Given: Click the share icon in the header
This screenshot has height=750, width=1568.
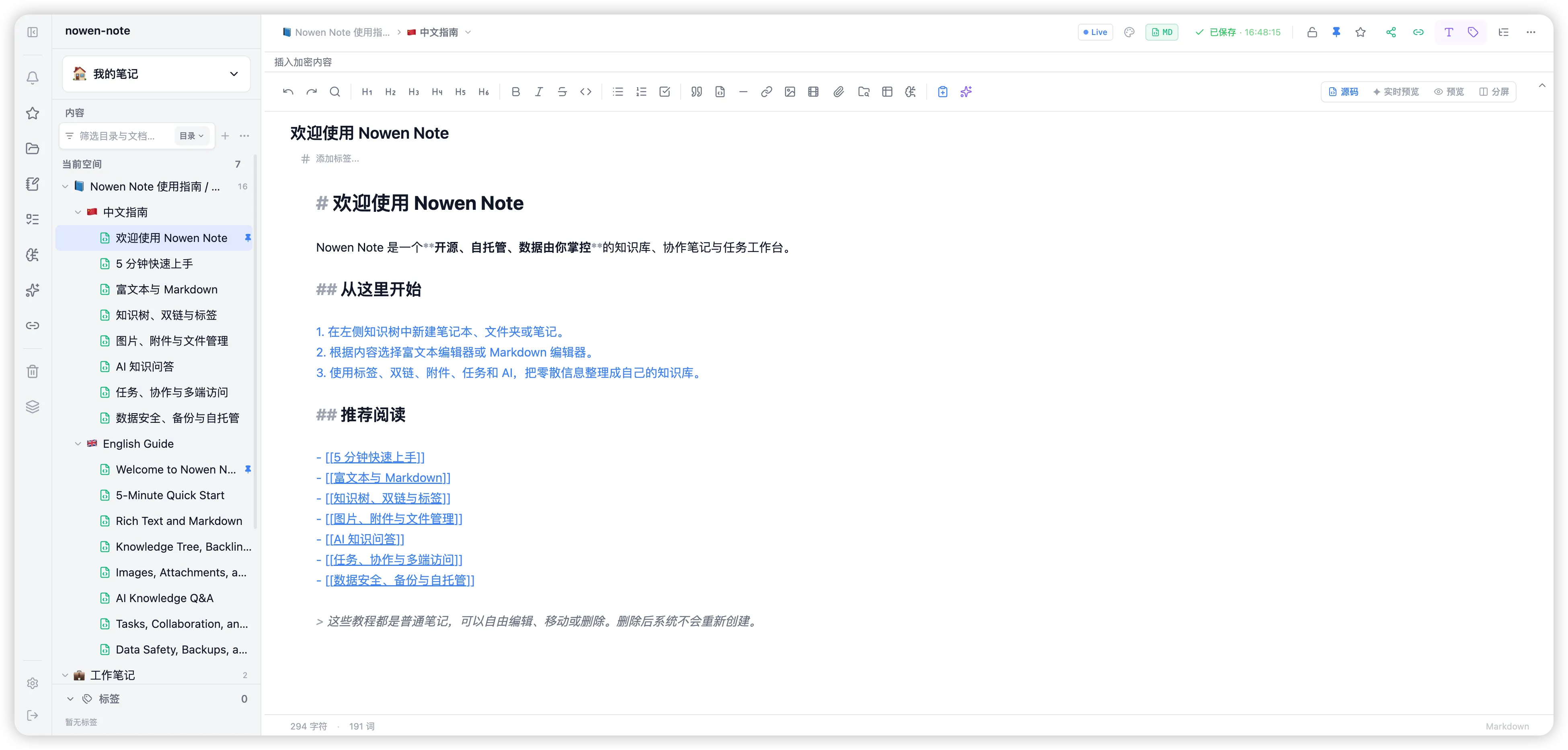Looking at the screenshot, I should tap(1391, 32).
